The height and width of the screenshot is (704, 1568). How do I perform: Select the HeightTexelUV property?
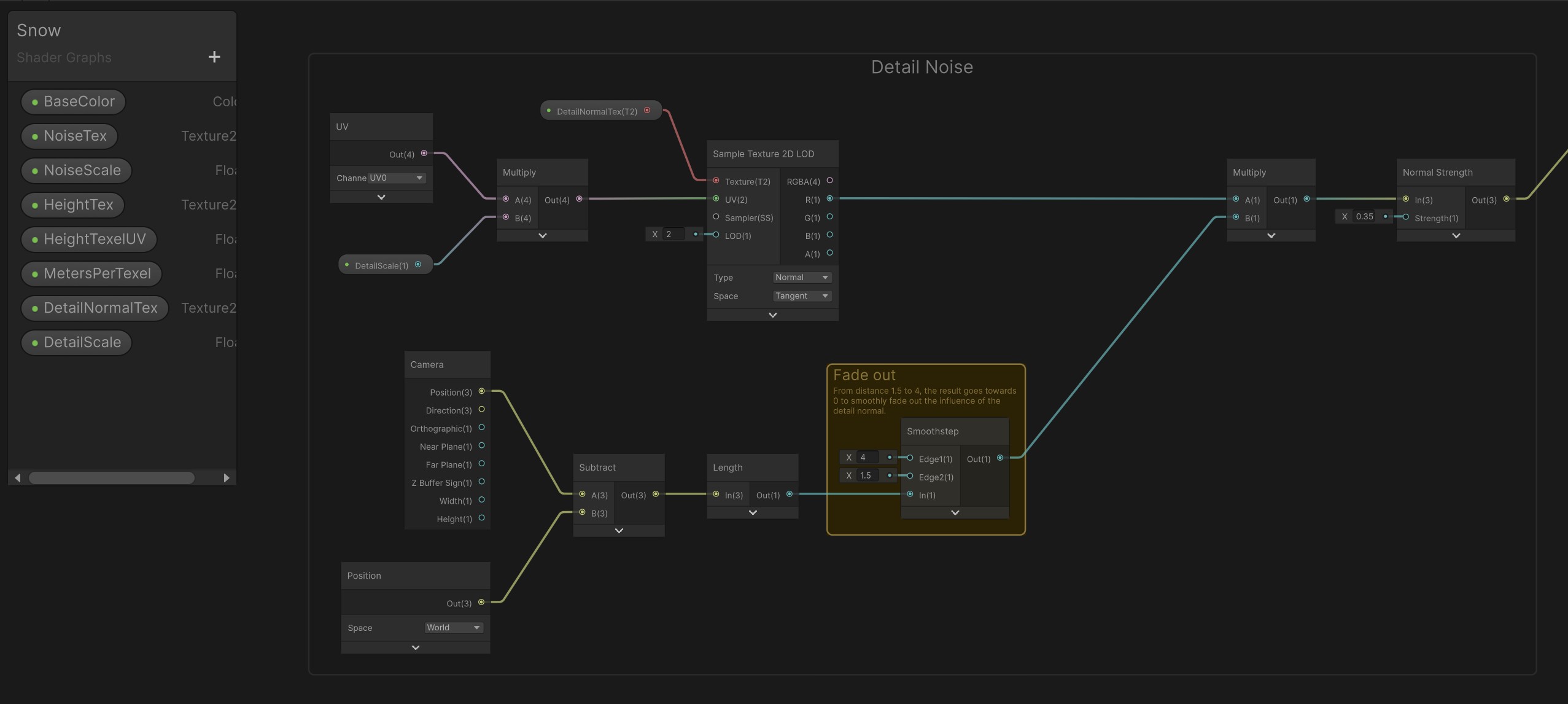point(89,239)
